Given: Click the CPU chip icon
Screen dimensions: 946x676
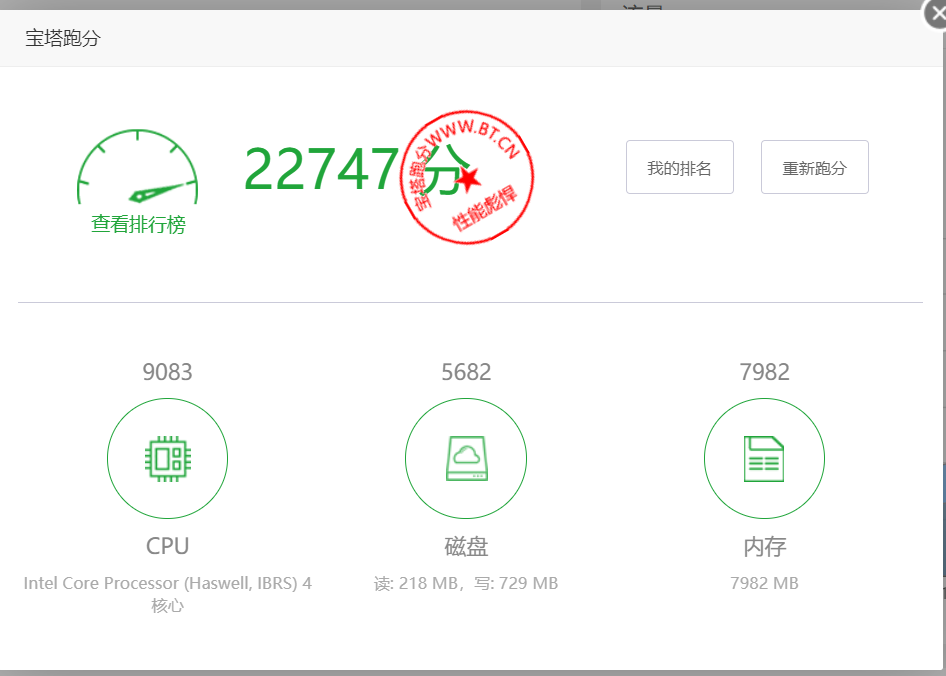Looking at the screenshot, I should [168, 459].
